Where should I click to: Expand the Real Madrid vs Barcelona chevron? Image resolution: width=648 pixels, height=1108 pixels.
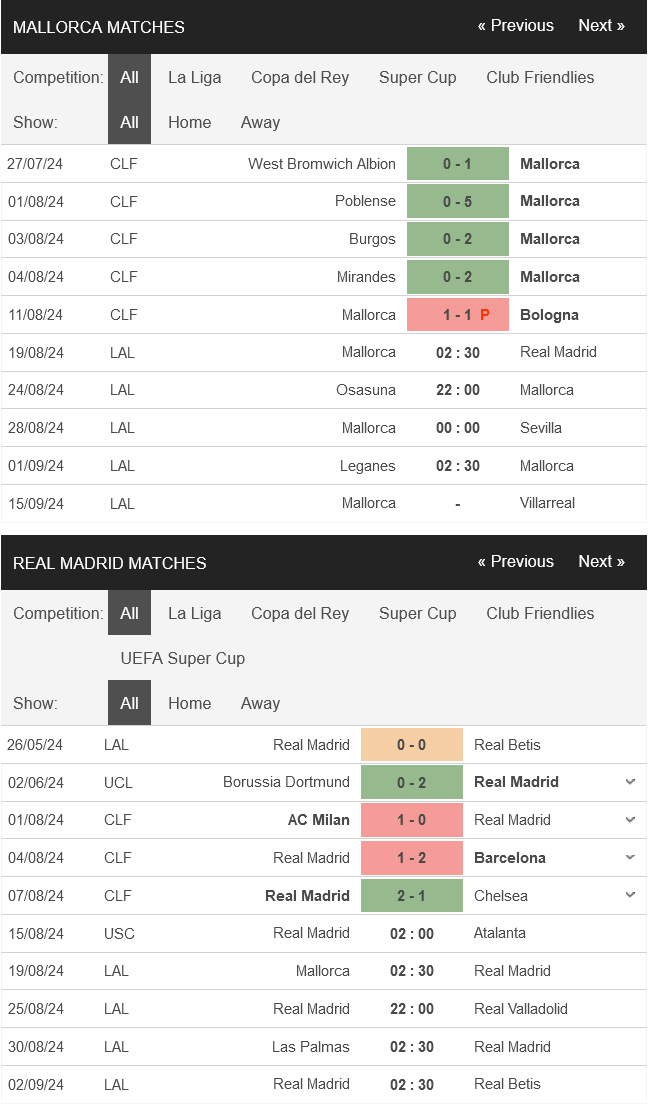pos(630,858)
